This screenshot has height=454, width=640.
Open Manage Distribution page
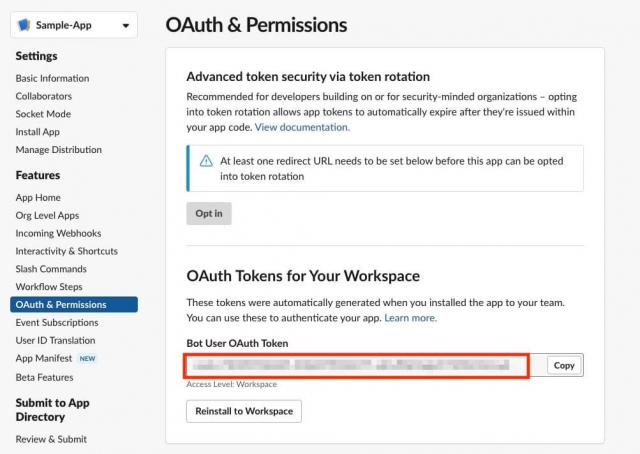59,150
